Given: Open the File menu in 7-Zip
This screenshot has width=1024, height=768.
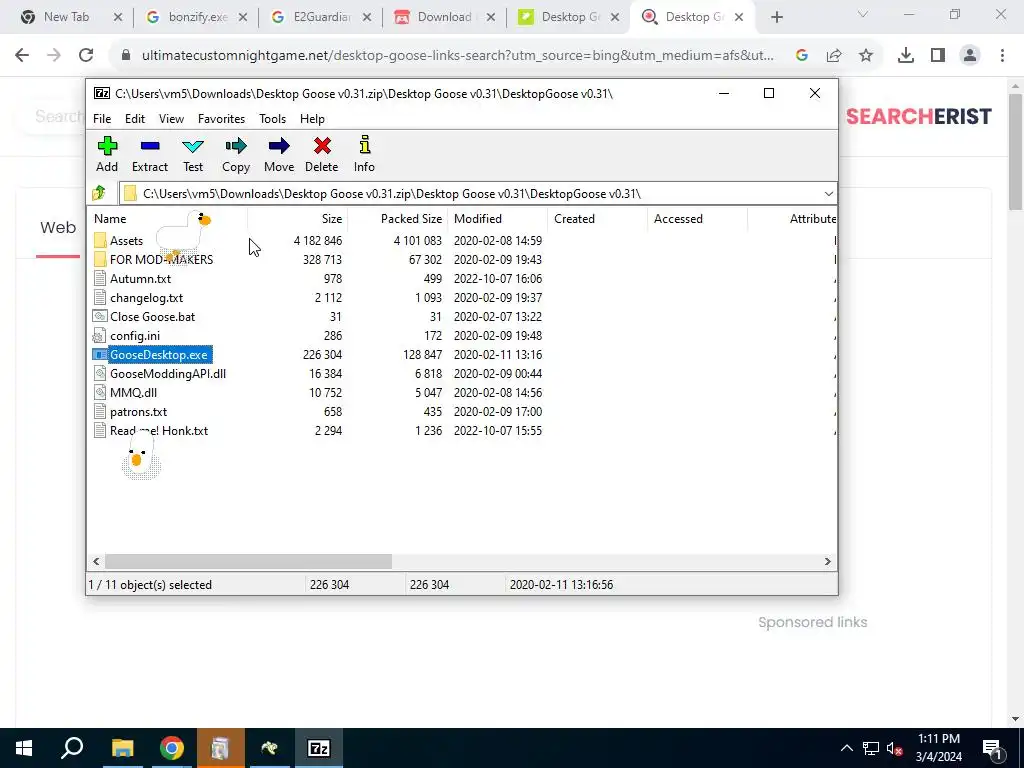Looking at the screenshot, I should (102, 119).
